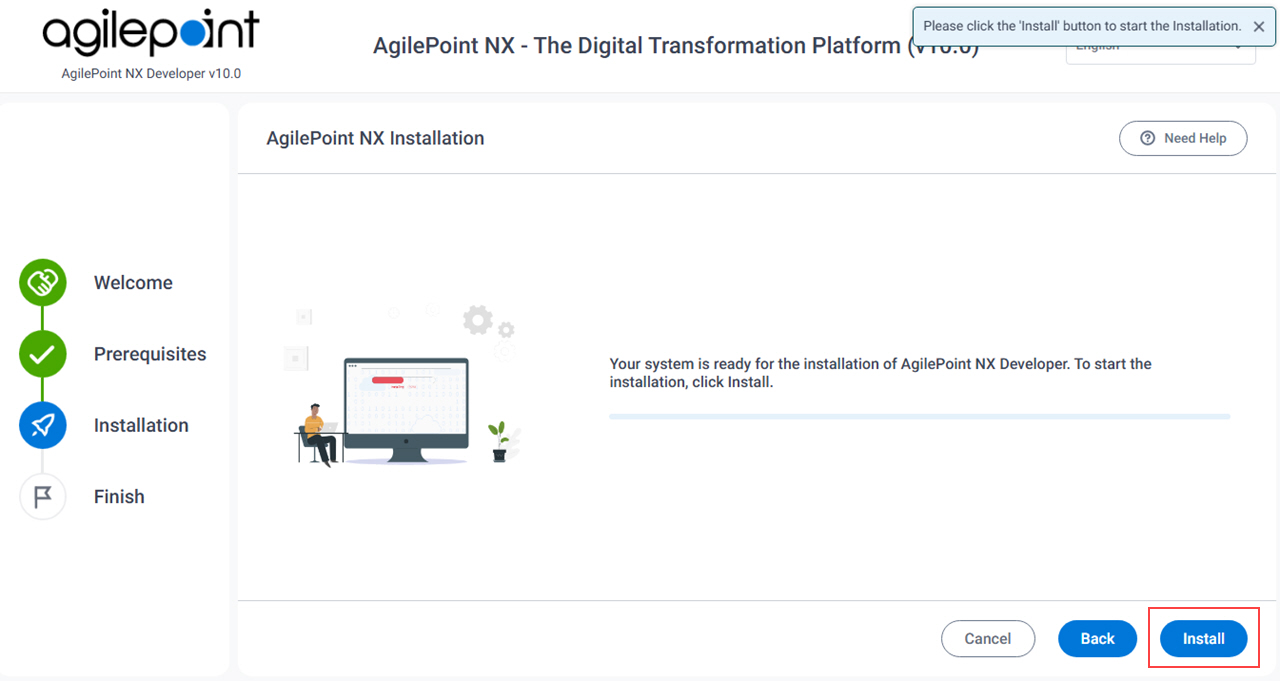Click the Prerequisites green checkmark icon
1280x681 pixels.
point(42,354)
